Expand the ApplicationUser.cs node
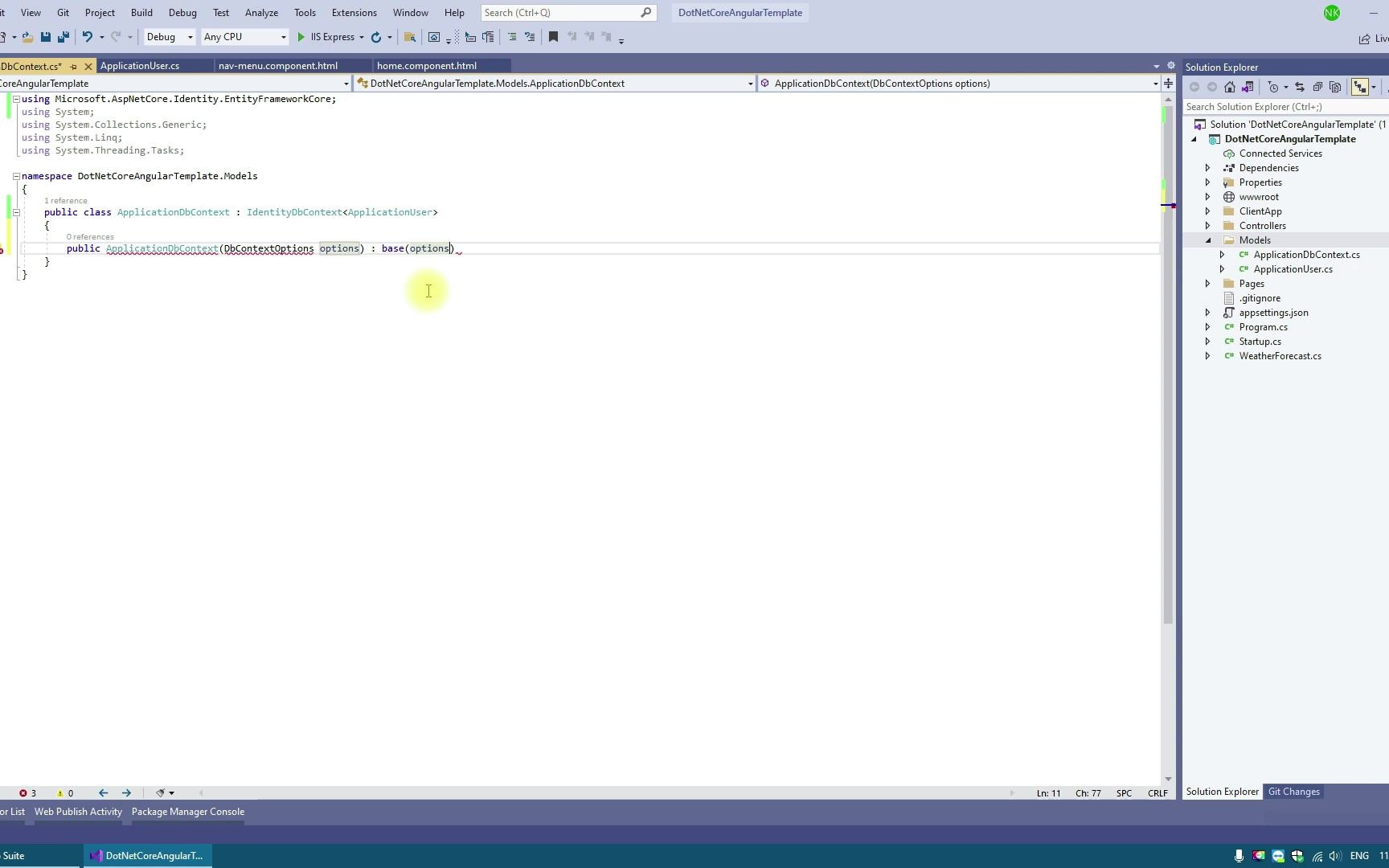Screen dimensions: 1389x868 [1222, 269]
